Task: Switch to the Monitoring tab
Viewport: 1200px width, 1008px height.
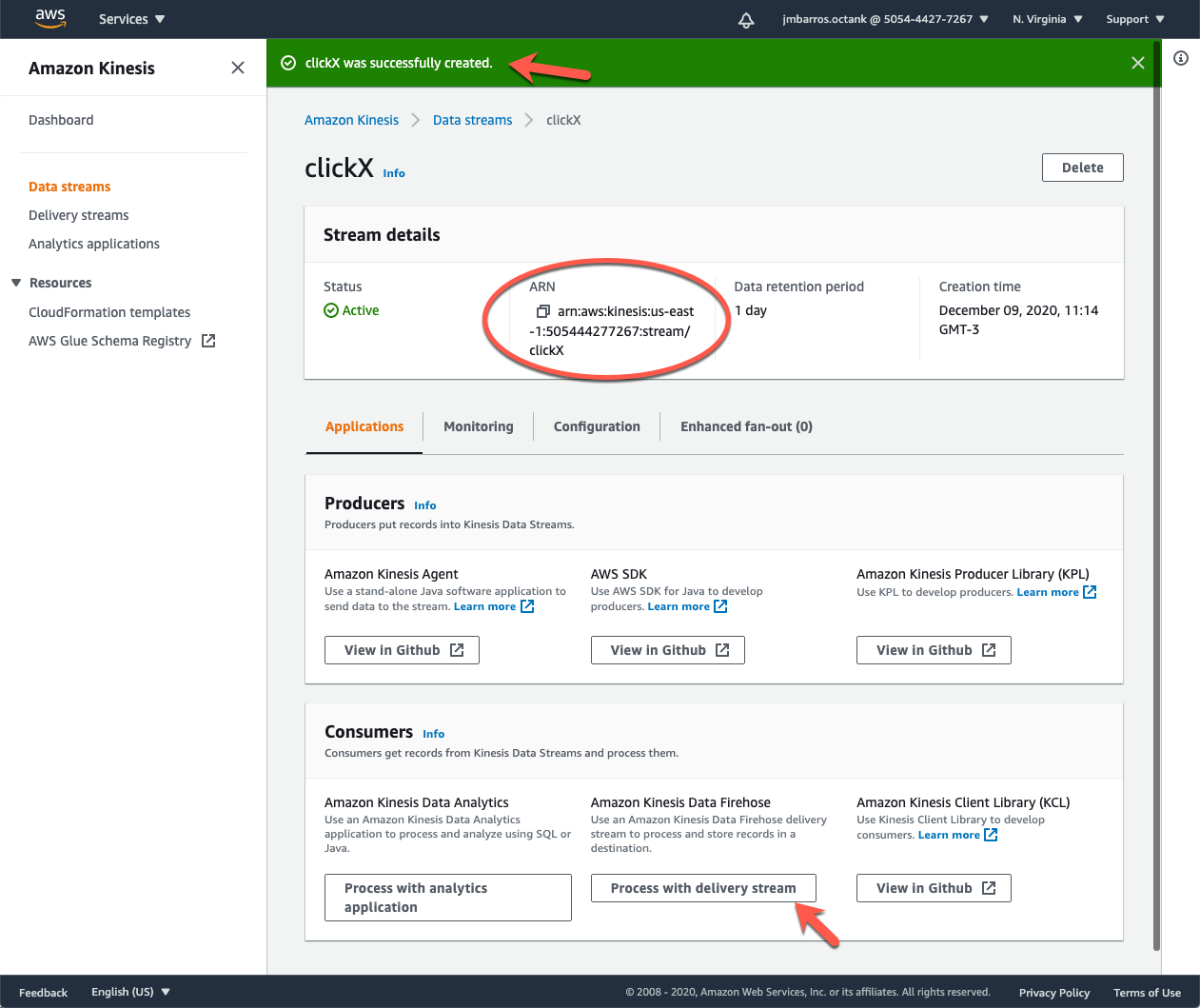Action: tap(479, 426)
